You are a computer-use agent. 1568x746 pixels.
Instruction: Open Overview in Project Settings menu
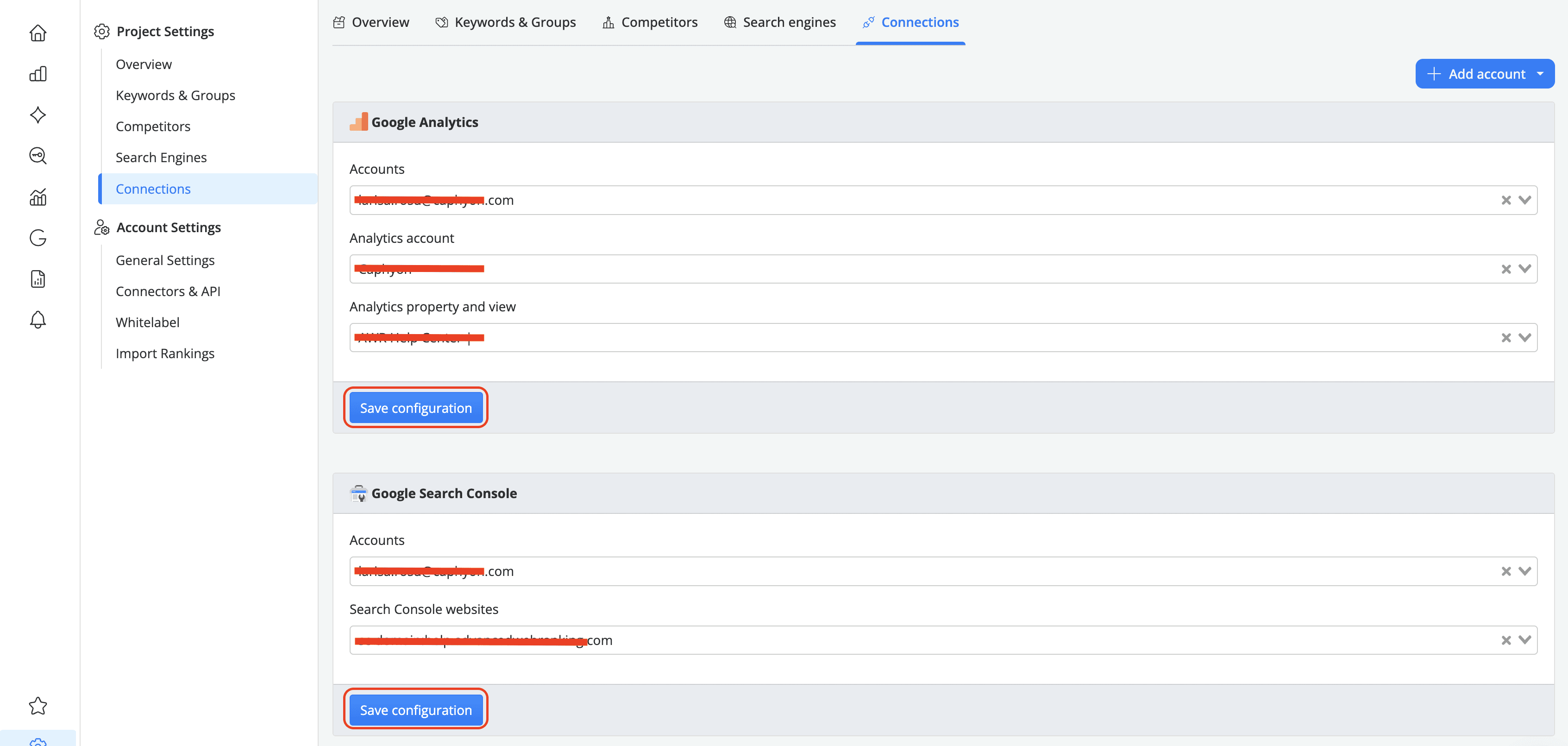tap(144, 64)
